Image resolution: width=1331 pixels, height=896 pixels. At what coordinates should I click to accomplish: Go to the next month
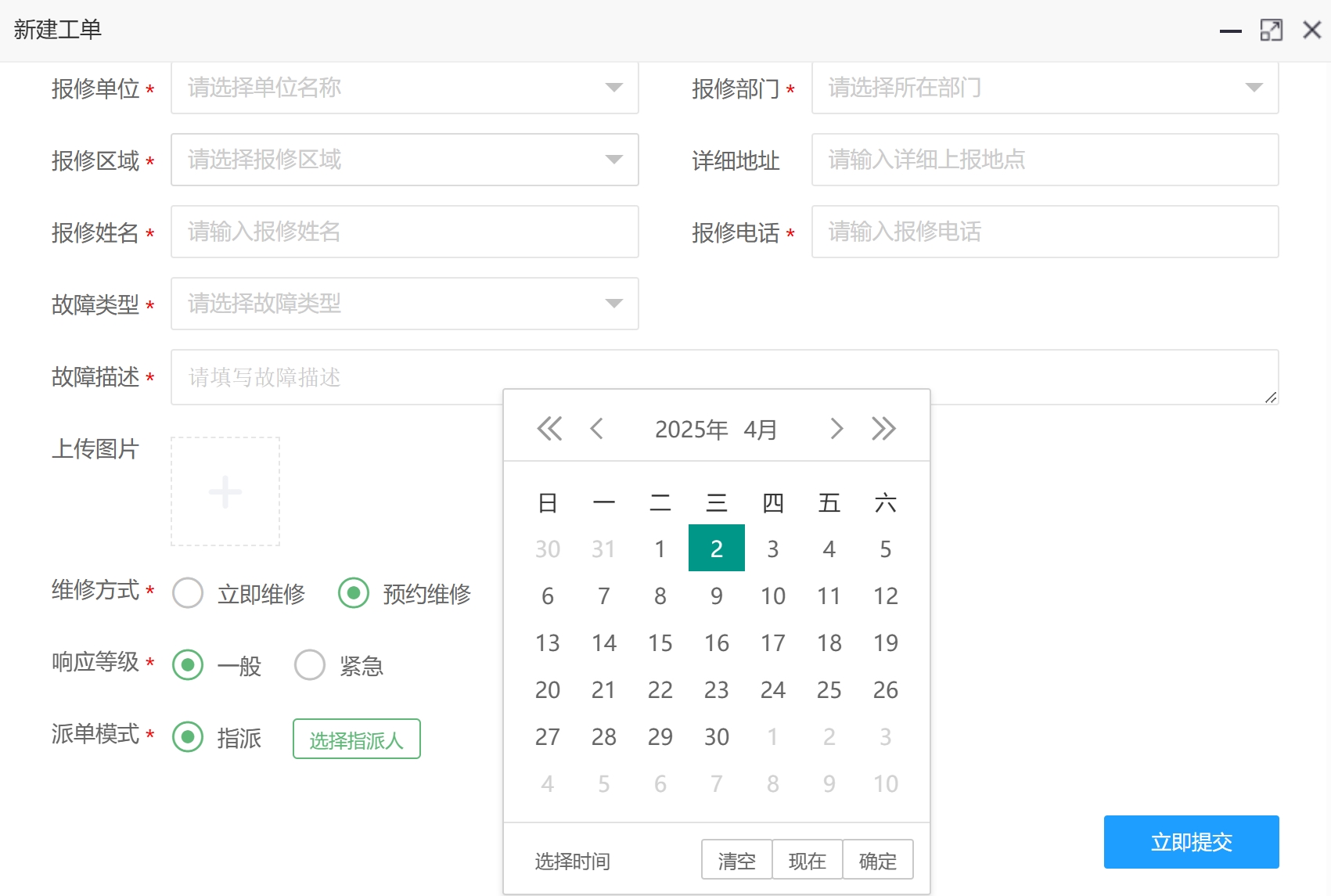836,428
